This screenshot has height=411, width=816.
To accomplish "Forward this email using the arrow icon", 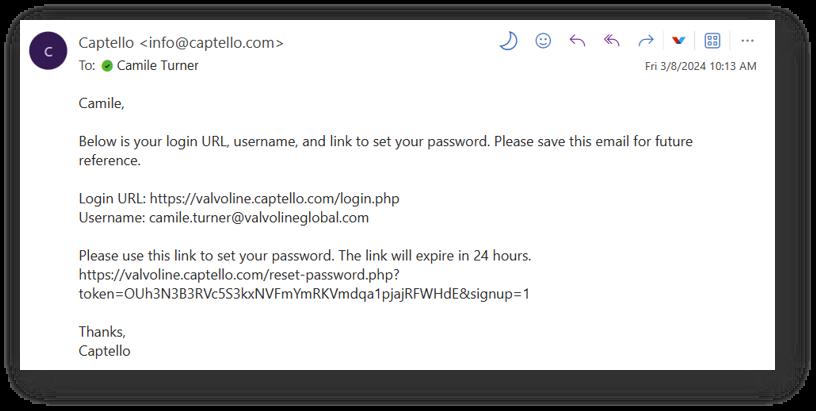I will click(646, 41).
